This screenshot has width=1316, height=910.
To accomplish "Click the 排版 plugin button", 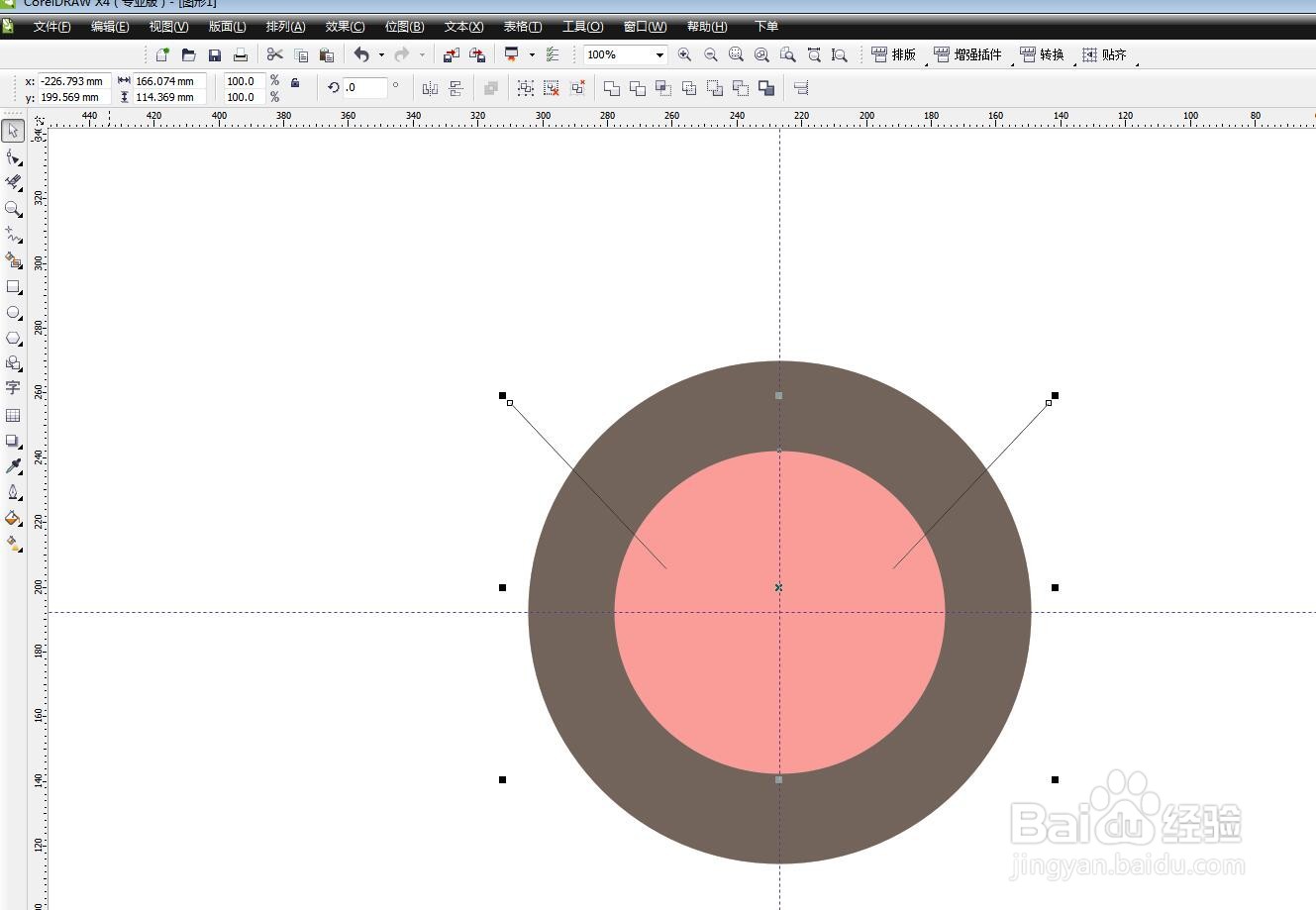I will (x=893, y=55).
